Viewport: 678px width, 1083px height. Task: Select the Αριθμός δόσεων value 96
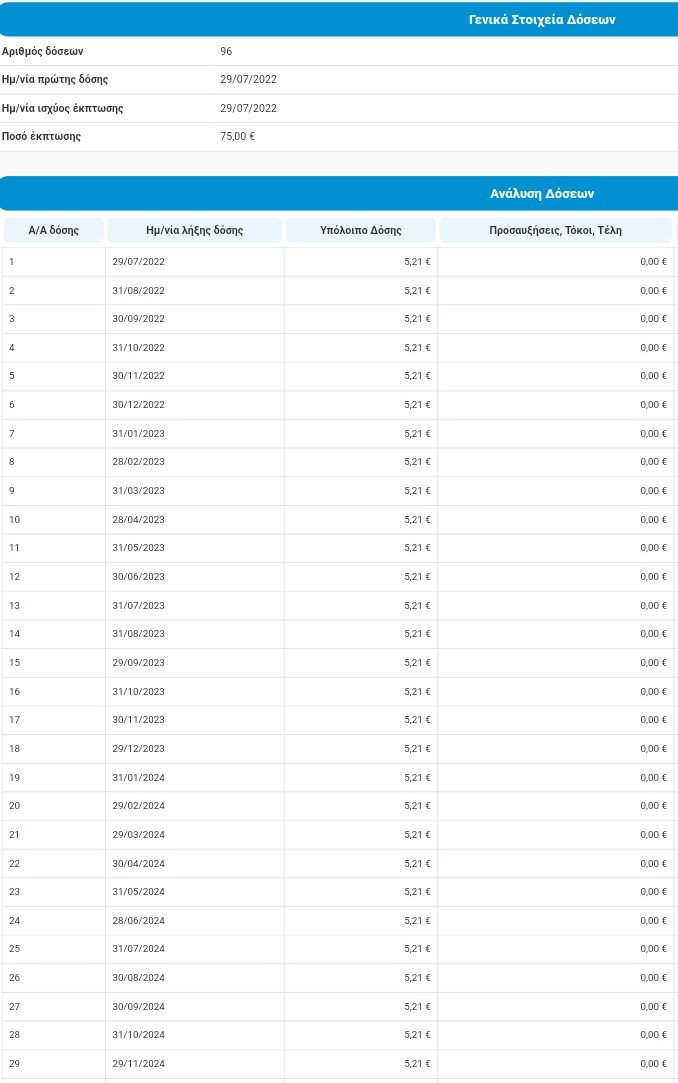pyautogui.click(x=226, y=51)
